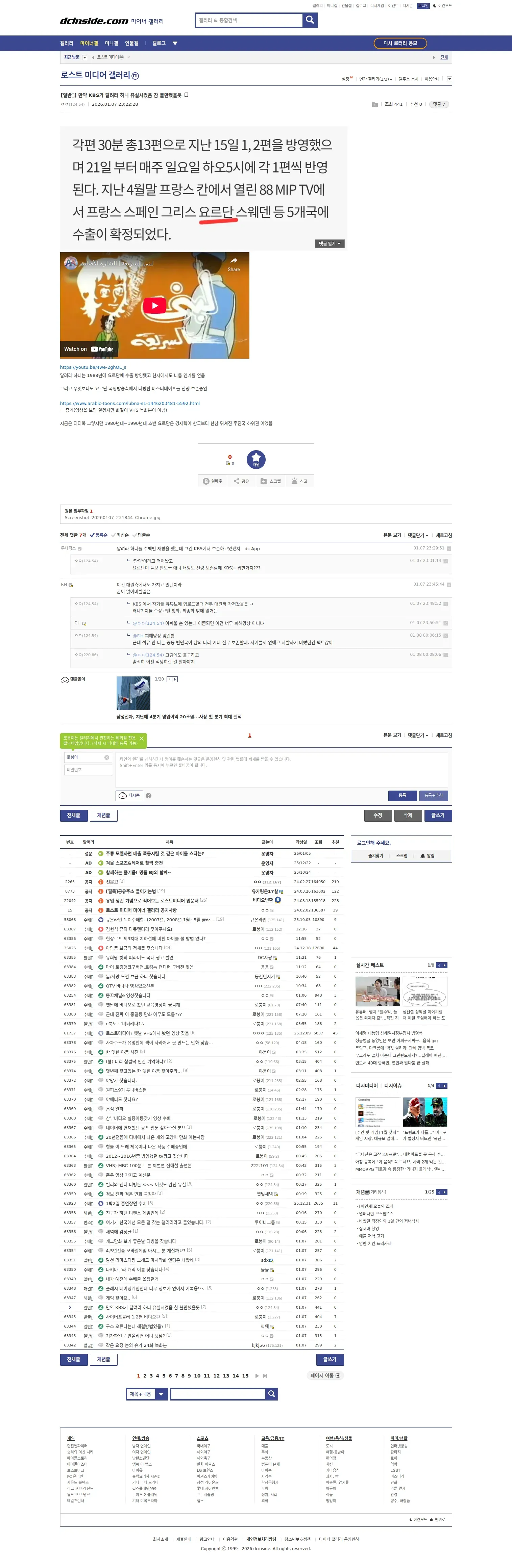Click the 신고 report button
Viewport: 512px width, 1568px height.
[299, 481]
